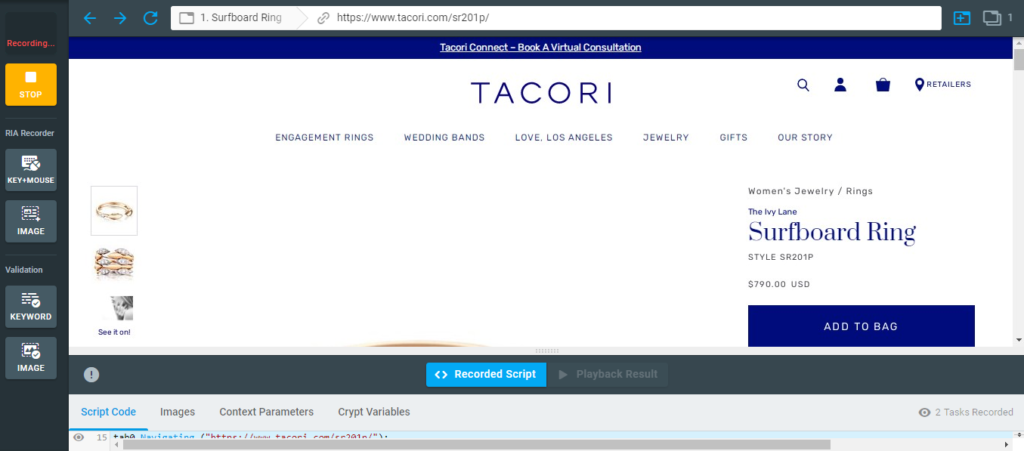This screenshot has width=1024, height=451.
Task: Click The Ivy Lane collection link
Action: pyautogui.click(x=773, y=211)
